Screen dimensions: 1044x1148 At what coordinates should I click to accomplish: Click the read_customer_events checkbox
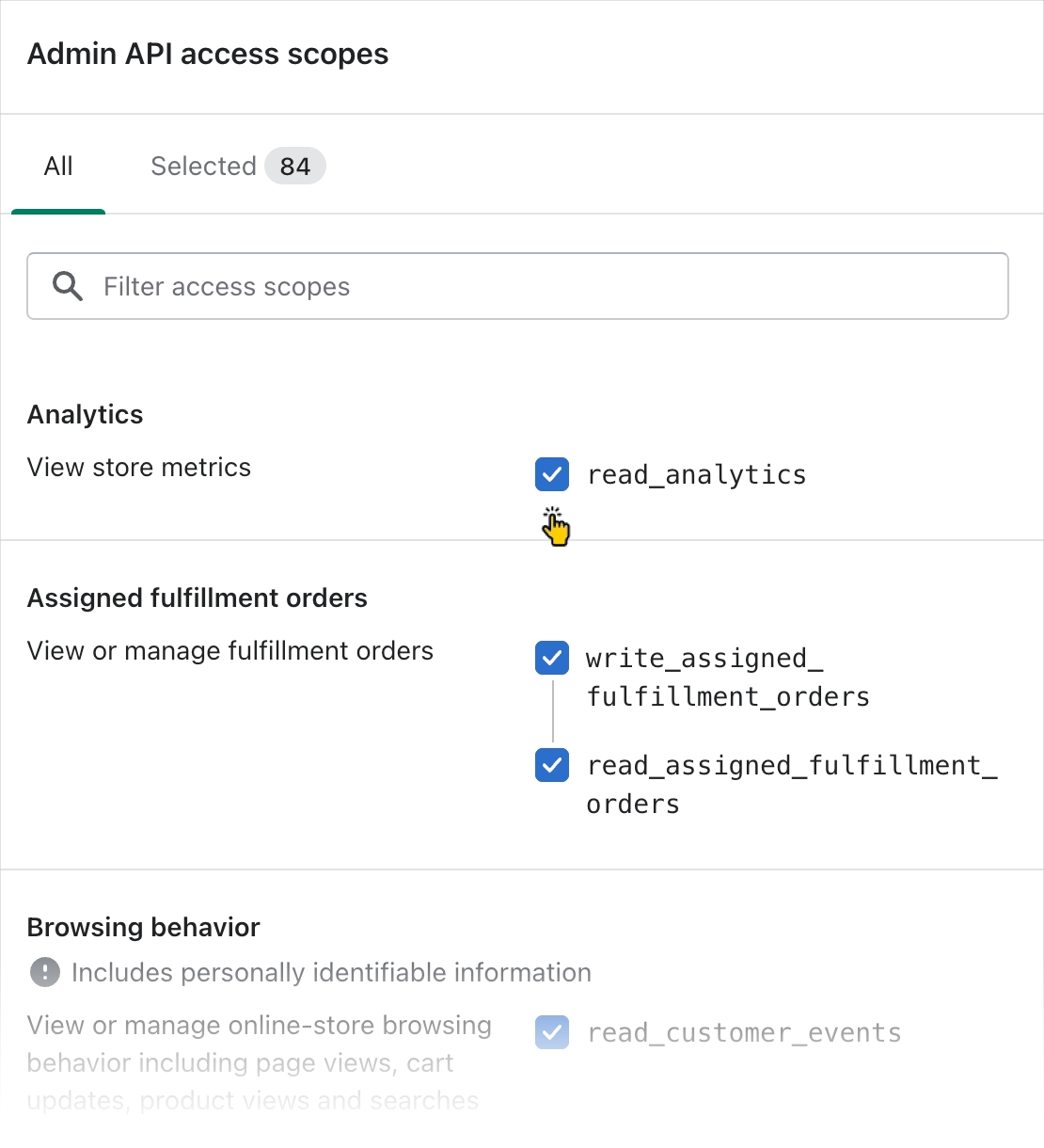pos(552,1032)
